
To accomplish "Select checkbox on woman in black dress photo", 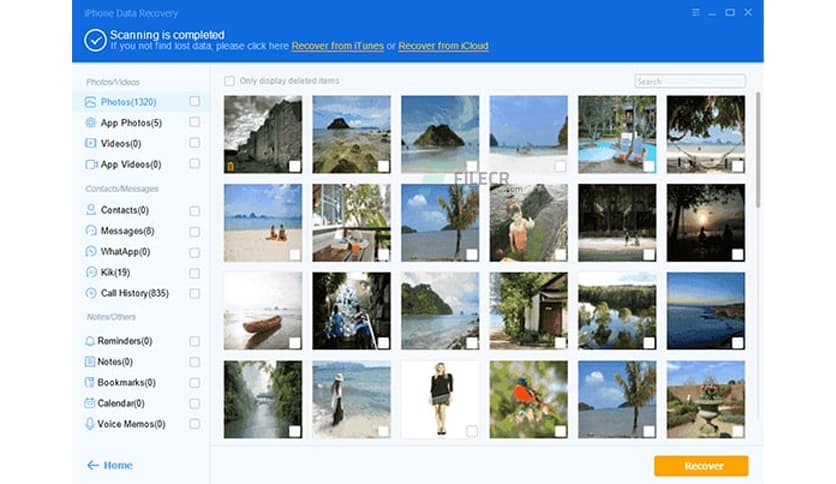I will pyautogui.click(x=472, y=431).
